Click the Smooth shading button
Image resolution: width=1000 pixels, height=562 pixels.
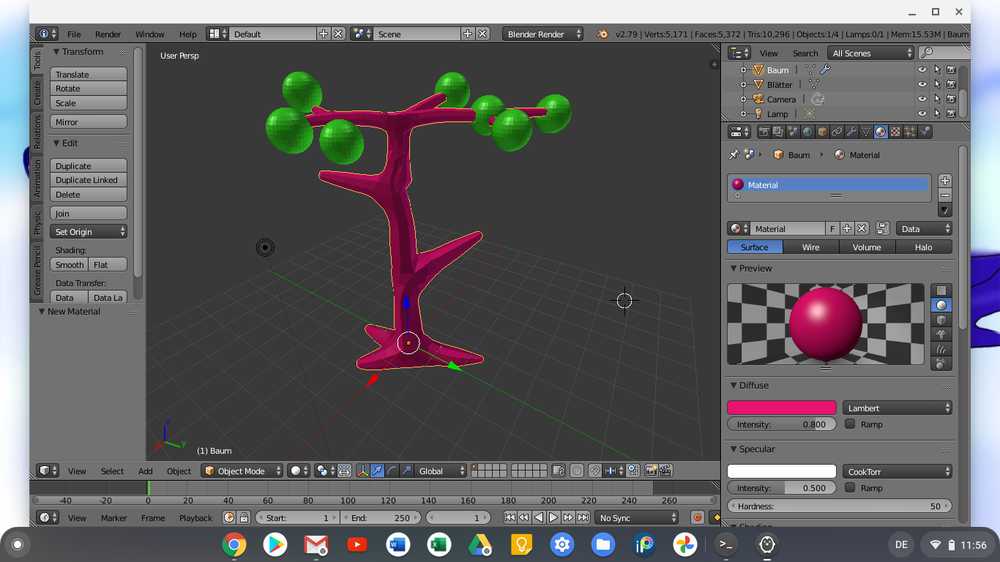pos(69,265)
